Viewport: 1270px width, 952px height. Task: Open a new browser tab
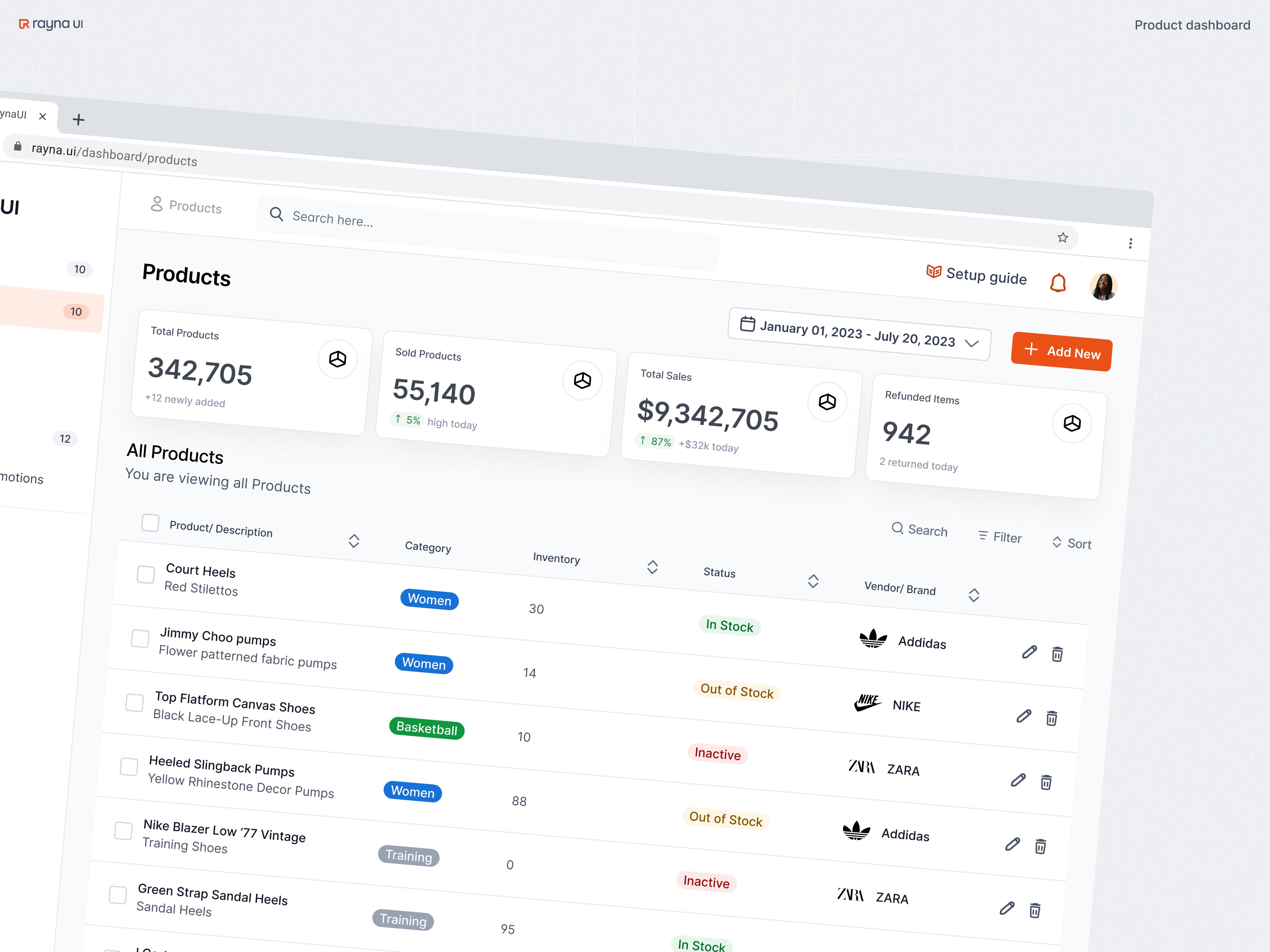79,119
